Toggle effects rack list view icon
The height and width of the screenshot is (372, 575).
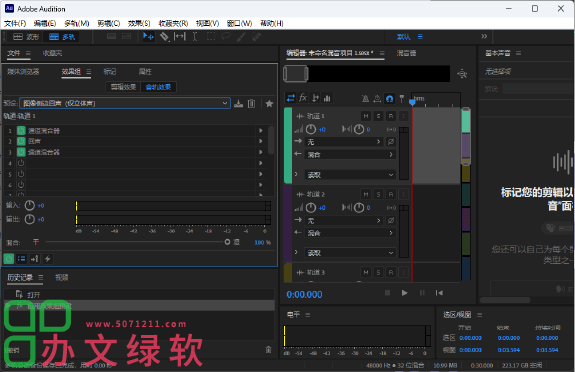click(x=22, y=259)
